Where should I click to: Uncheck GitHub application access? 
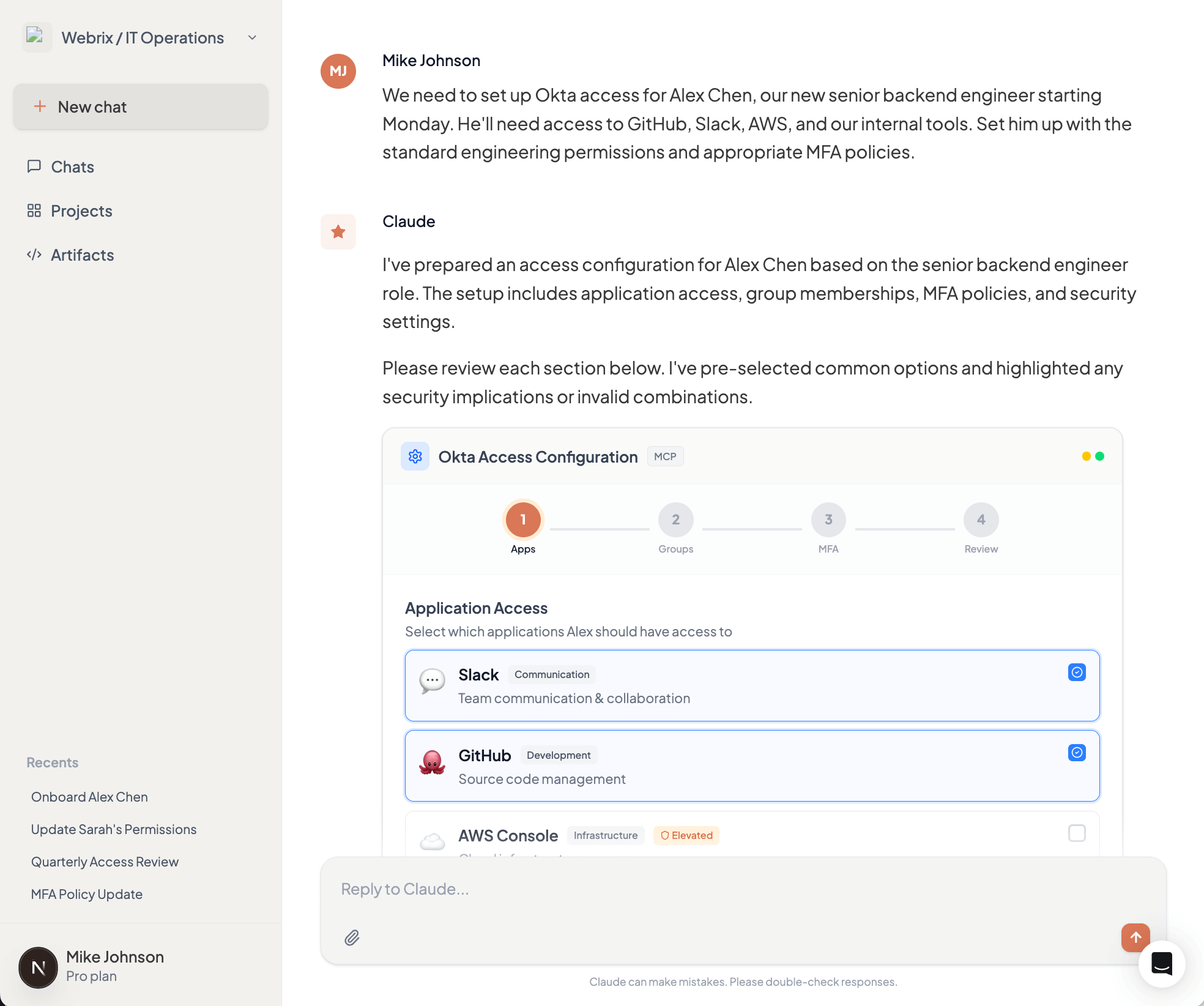point(1077,753)
